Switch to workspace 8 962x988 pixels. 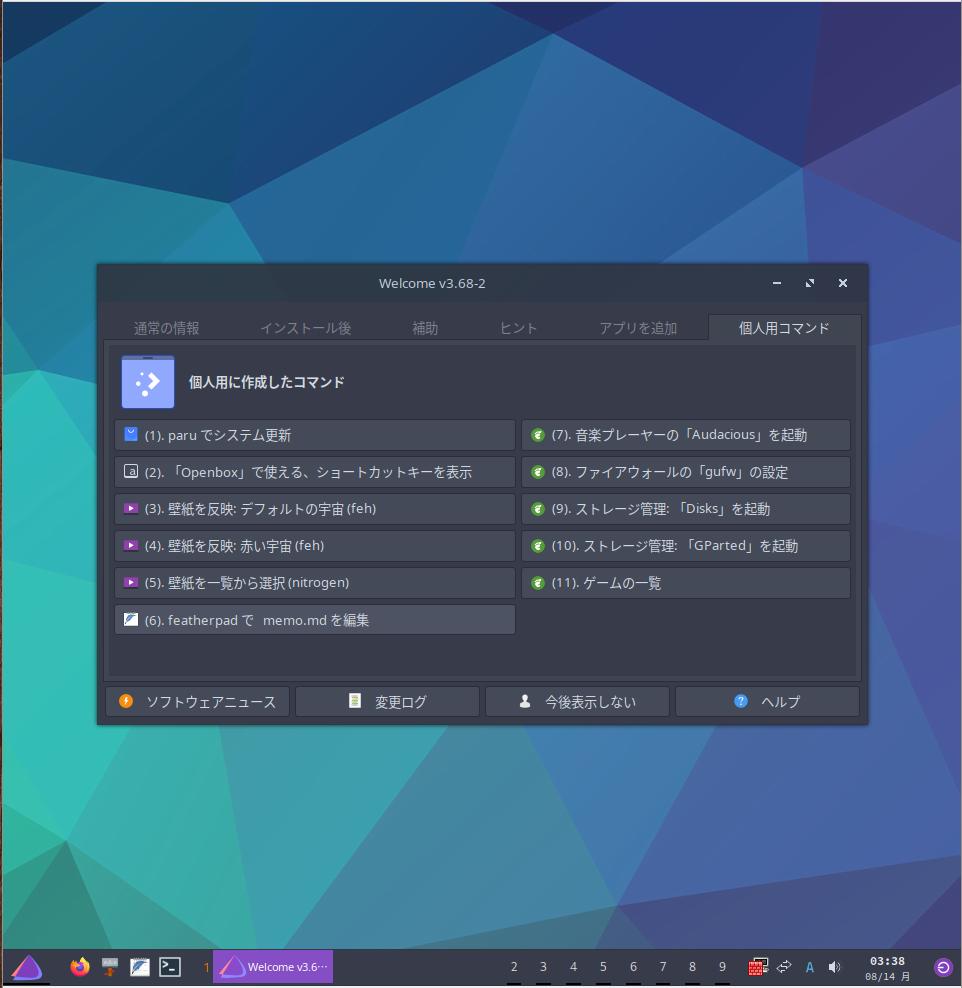pos(692,967)
